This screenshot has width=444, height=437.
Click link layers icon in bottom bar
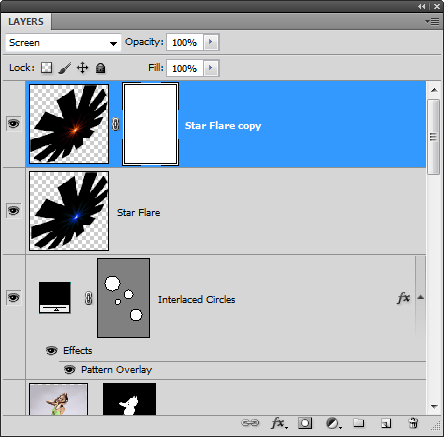tap(250, 423)
